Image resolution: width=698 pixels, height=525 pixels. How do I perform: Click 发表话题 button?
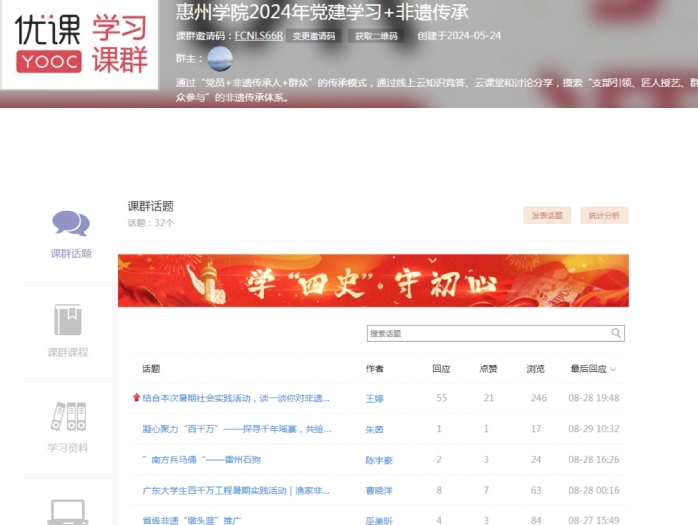[x=547, y=215]
